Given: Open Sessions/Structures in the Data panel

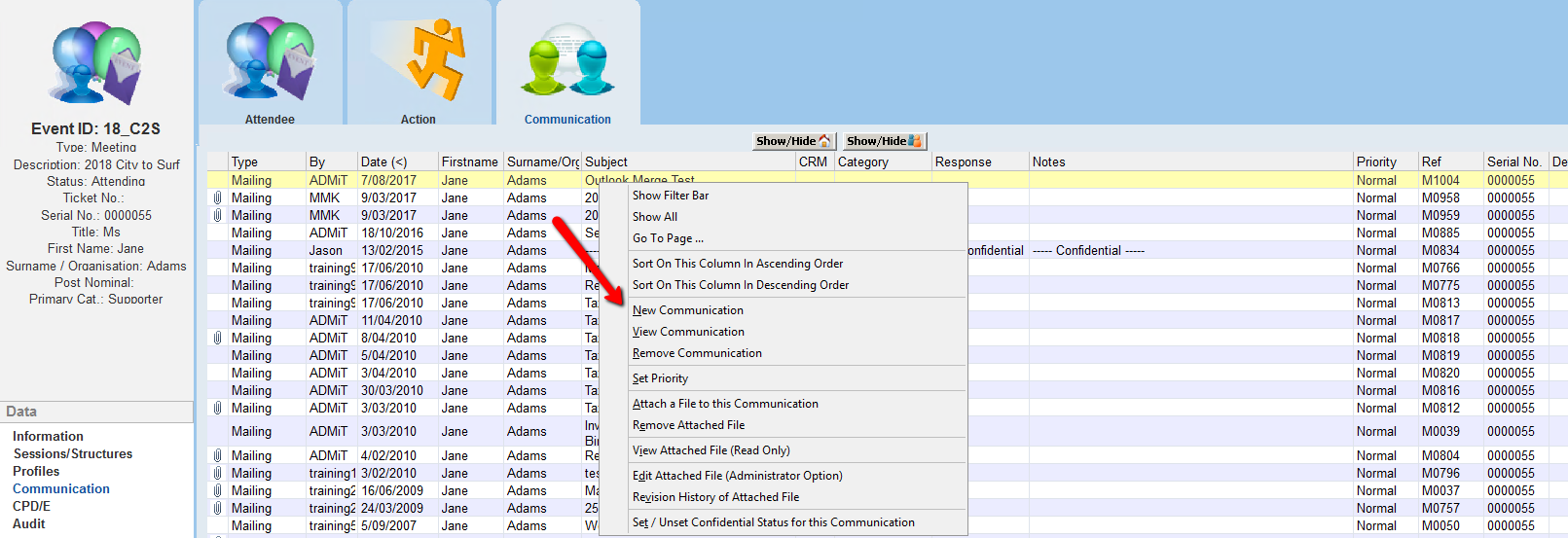Looking at the screenshot, I should [73, 454].
